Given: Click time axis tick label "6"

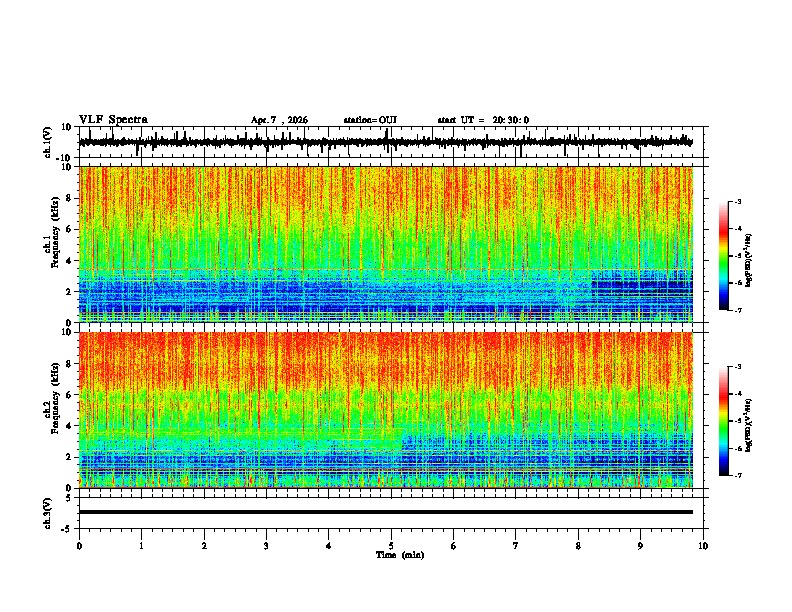Looking at the screenshot, I should tap(454, 546).
